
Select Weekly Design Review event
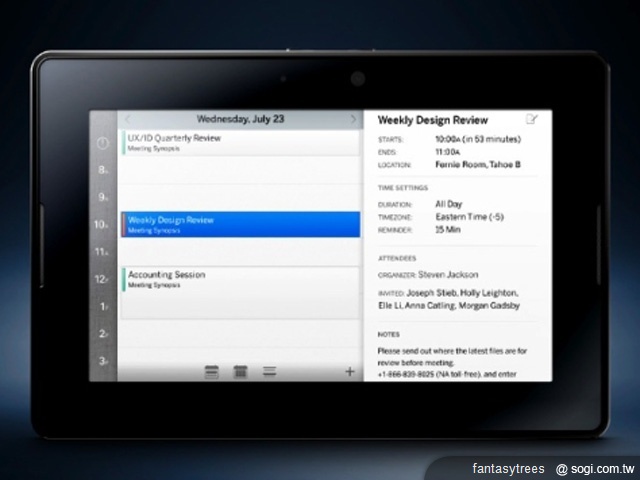tap(240, 224)
